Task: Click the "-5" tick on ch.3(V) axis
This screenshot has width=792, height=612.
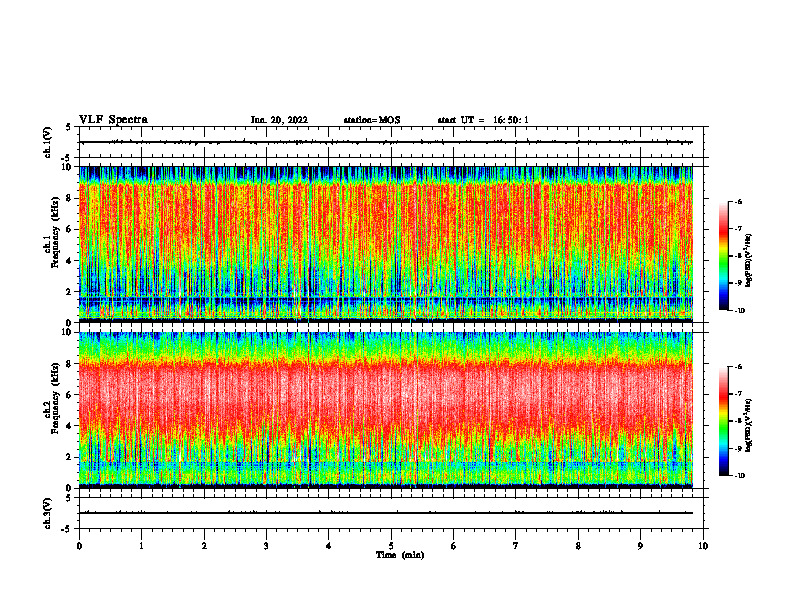Action: pos(67,529)
